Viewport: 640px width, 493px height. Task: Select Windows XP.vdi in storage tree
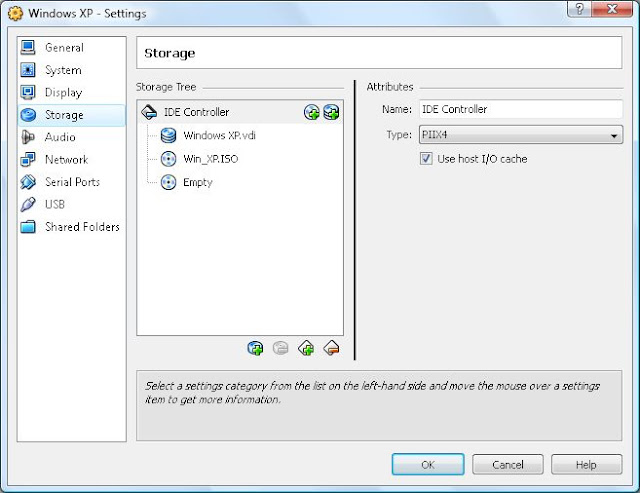point(219,135)
